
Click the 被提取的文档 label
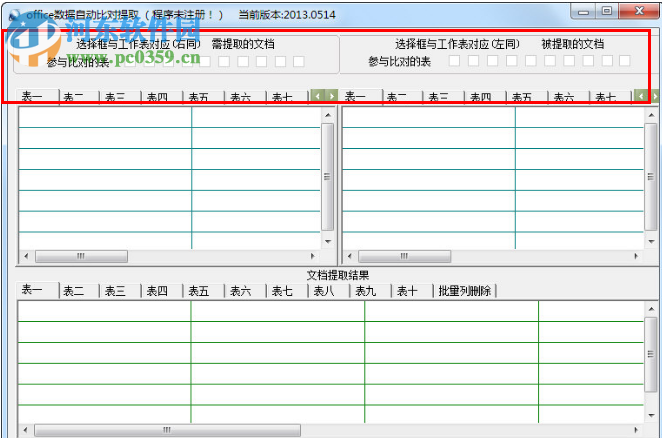coord(572,44)
